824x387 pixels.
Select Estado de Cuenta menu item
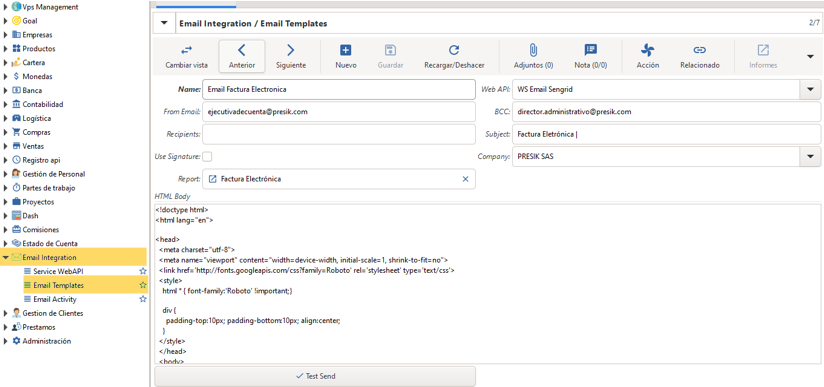50,243
